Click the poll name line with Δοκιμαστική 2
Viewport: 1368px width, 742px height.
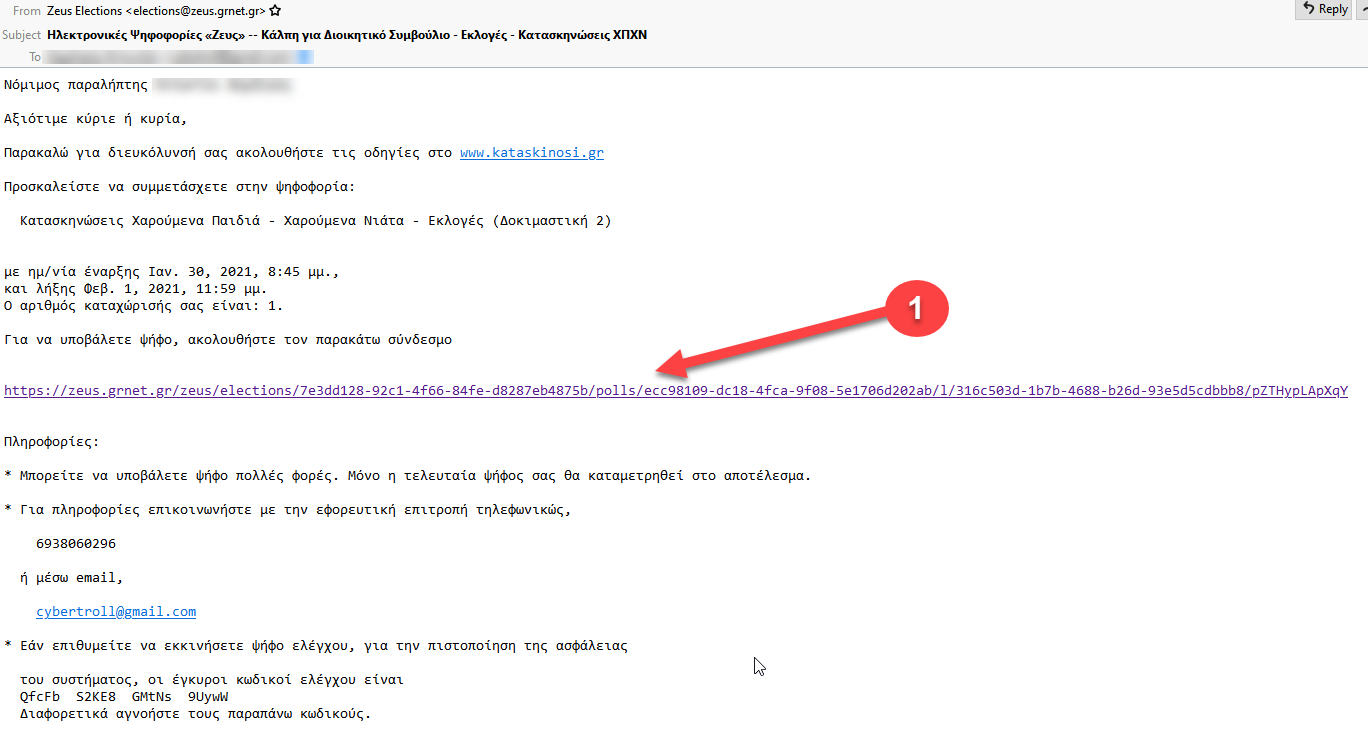click(315, 221)
